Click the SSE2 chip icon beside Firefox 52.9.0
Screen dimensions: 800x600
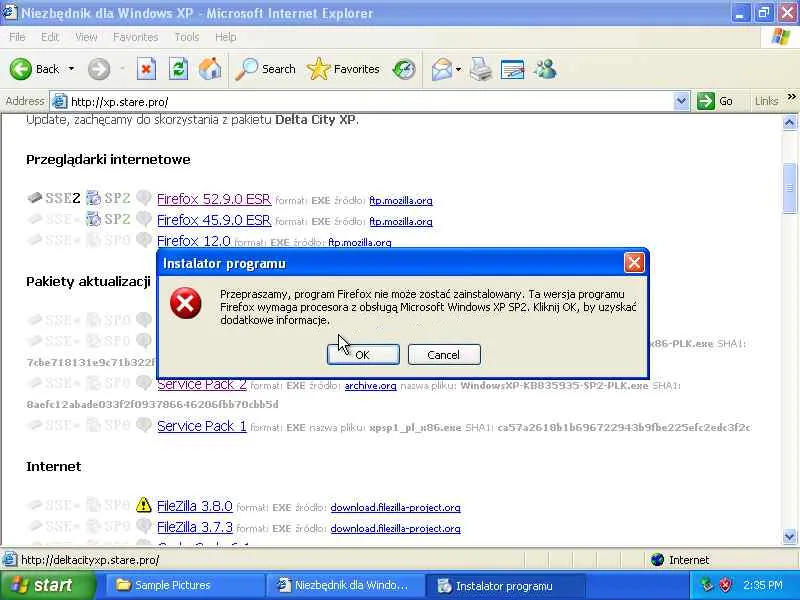coord(35,197)
